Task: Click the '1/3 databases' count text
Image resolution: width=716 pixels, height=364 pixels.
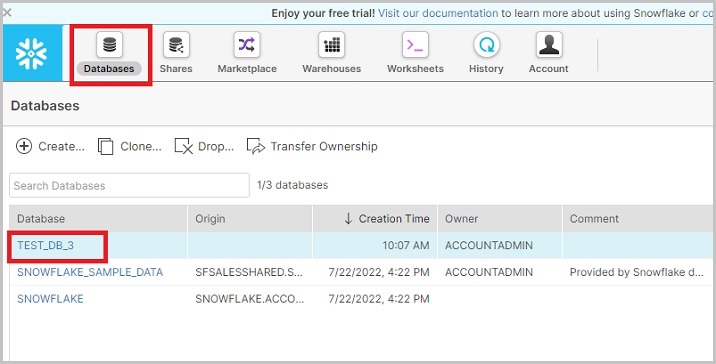Action: pyautogui.click(x=292, y=185)
